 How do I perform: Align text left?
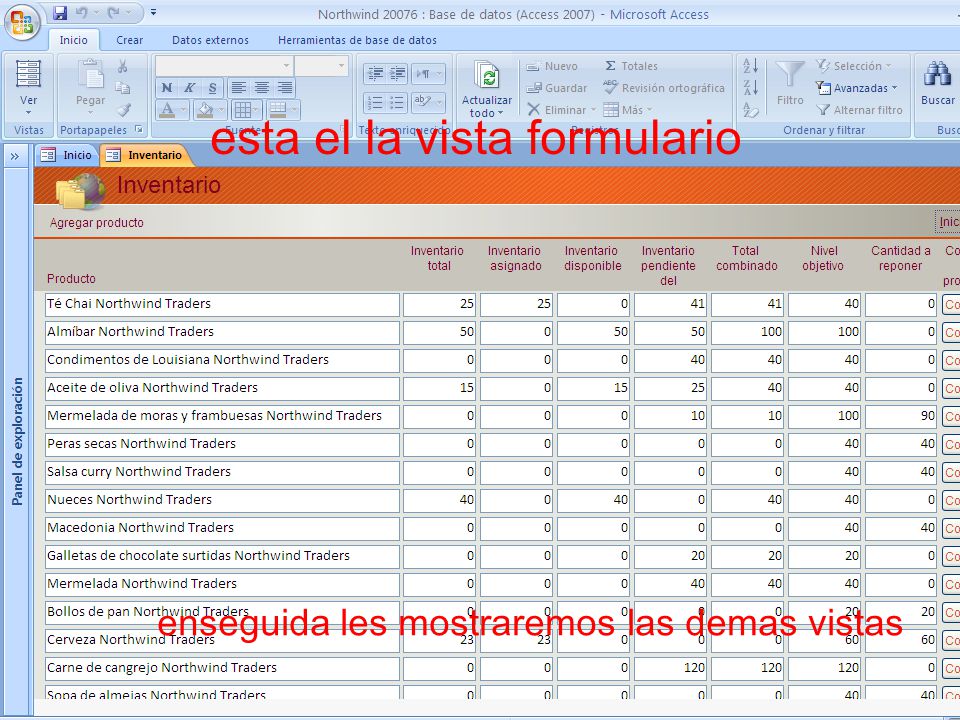point(238,88)
